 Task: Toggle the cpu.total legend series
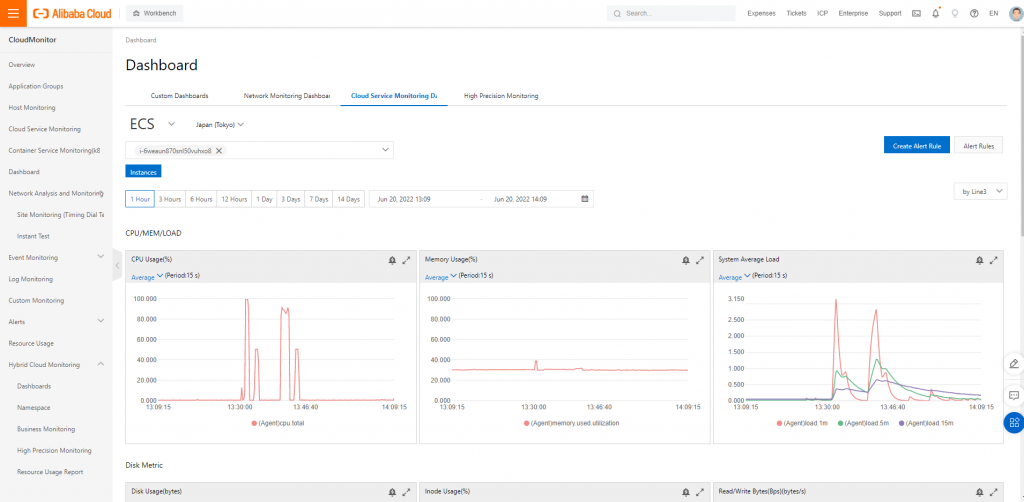click(279, 423)
